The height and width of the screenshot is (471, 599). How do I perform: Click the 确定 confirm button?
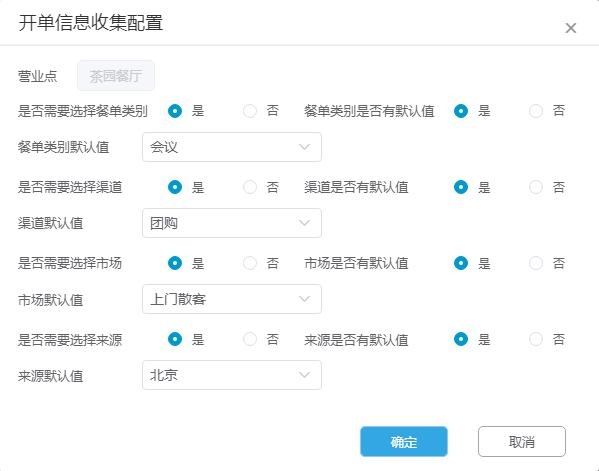coord(404,442)
